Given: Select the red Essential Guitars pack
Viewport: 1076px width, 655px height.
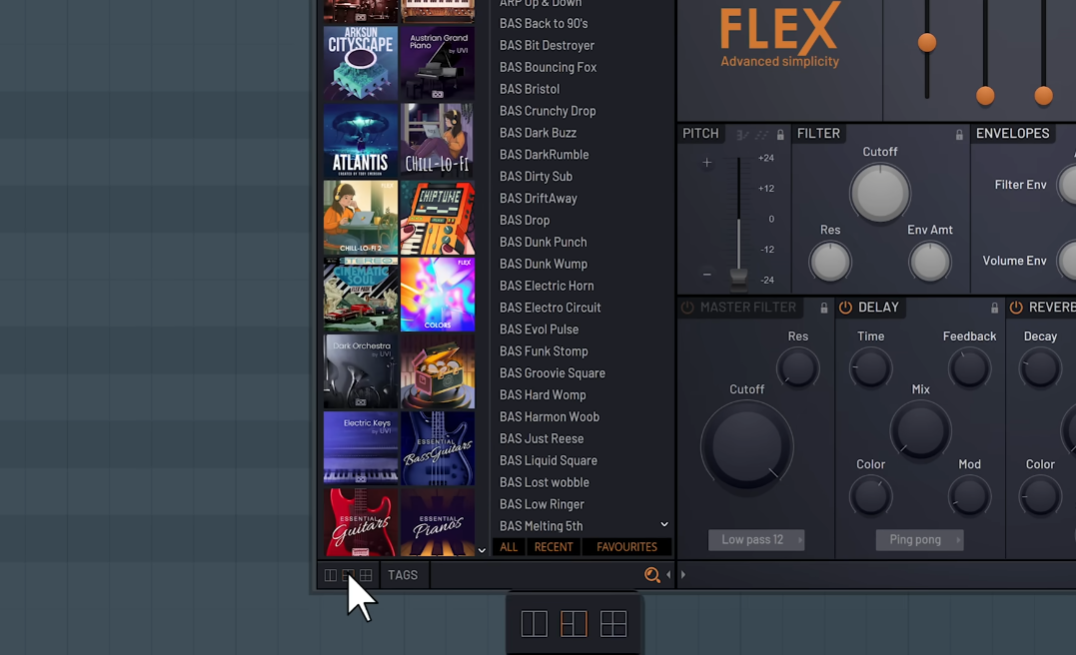Looking at the screenshot, I should click(360, 522).
